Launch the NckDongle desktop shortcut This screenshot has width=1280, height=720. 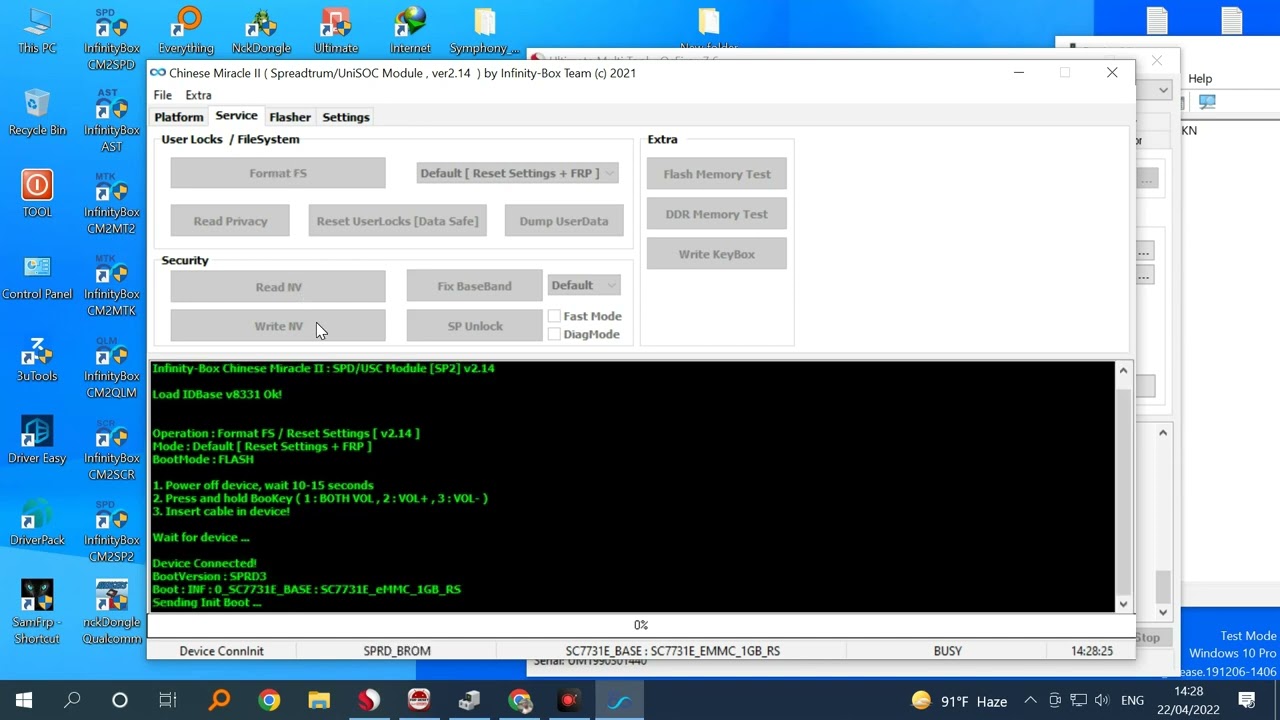(x=261, y=30)
